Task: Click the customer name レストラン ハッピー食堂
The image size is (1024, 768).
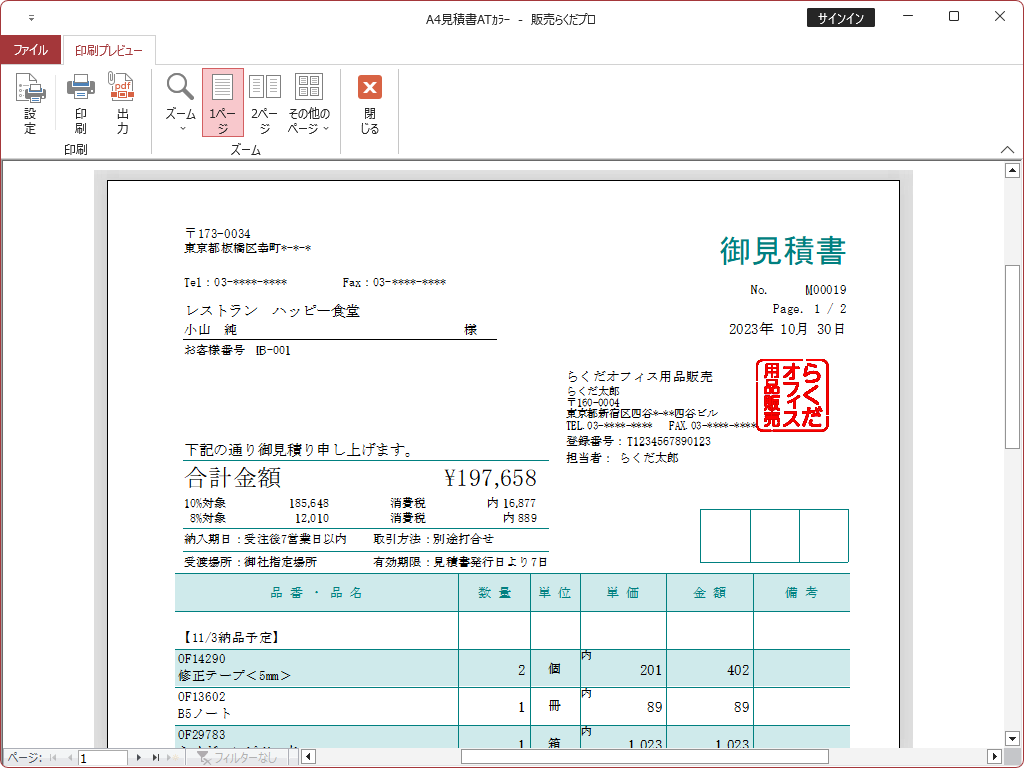Action: coord(272,311)
